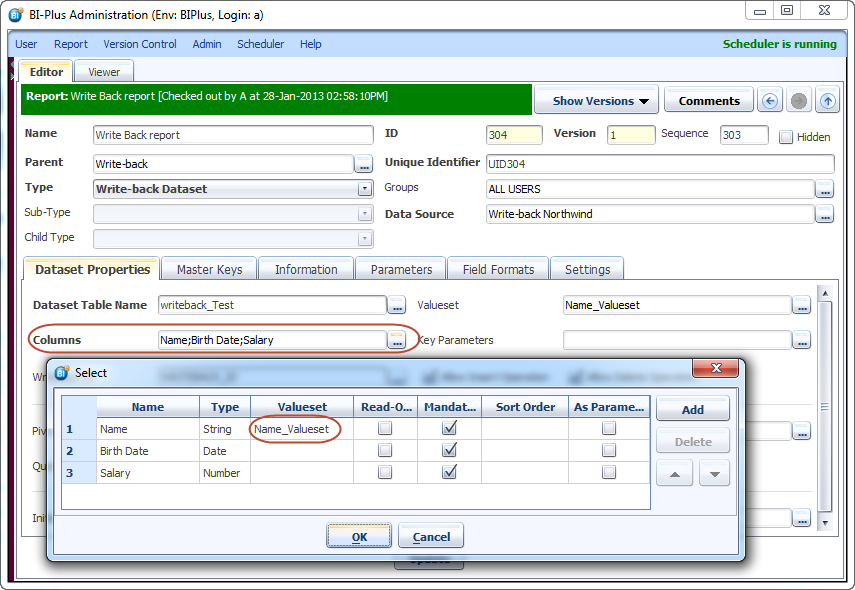Toggle the Hidden checkbox

(786, 137)
